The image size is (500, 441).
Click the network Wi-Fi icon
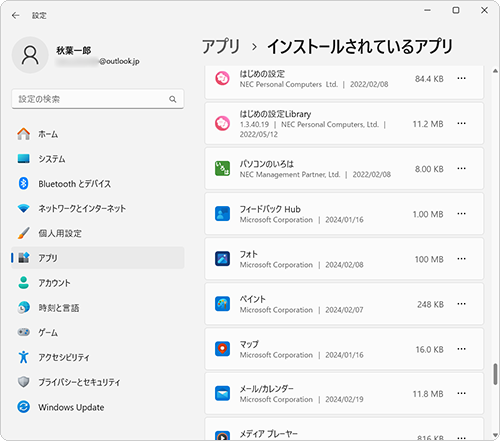pyautogui.click(x=24, y=209)
